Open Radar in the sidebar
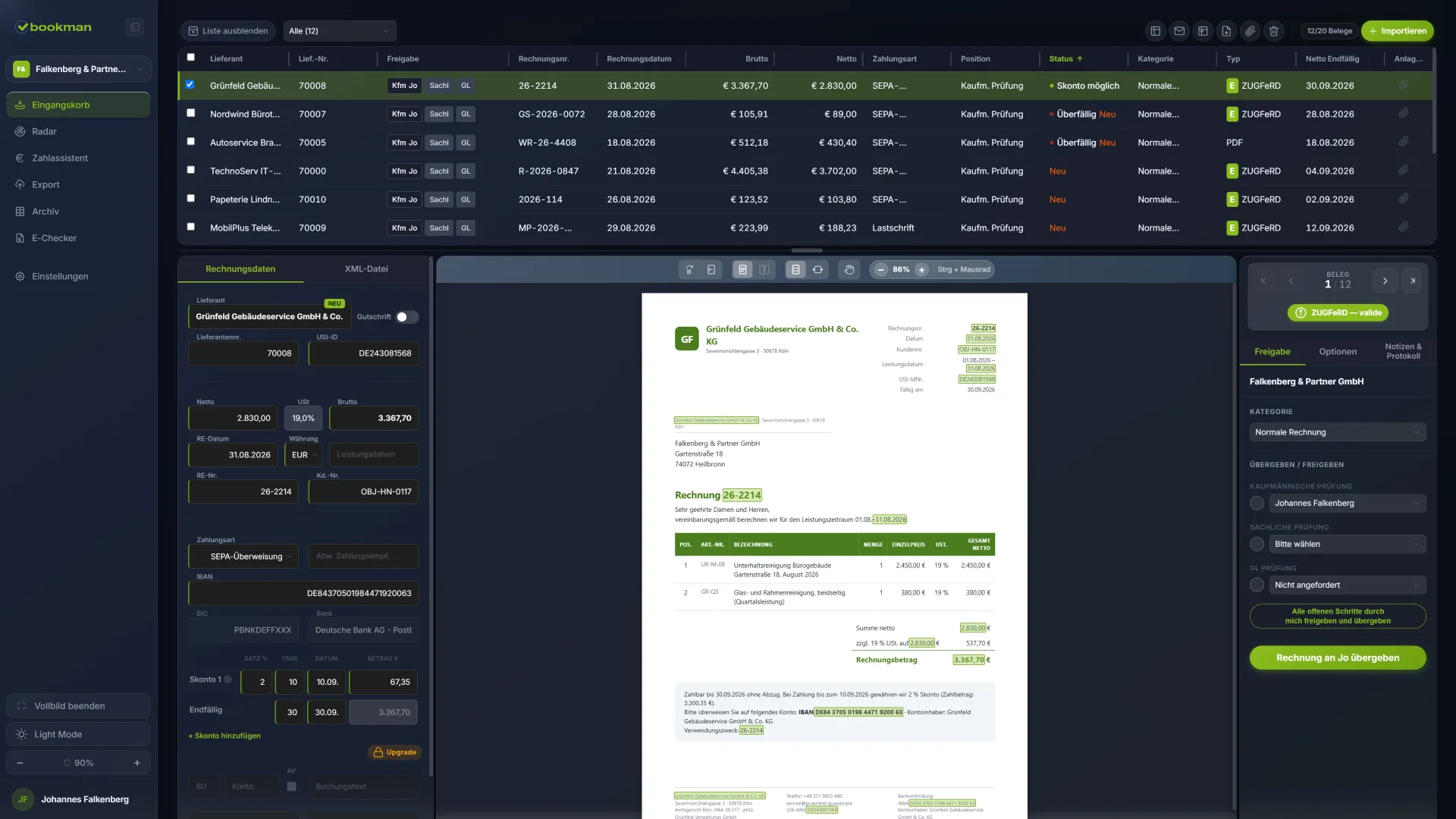Screen dimensions: 1456x819 [78, 131]
